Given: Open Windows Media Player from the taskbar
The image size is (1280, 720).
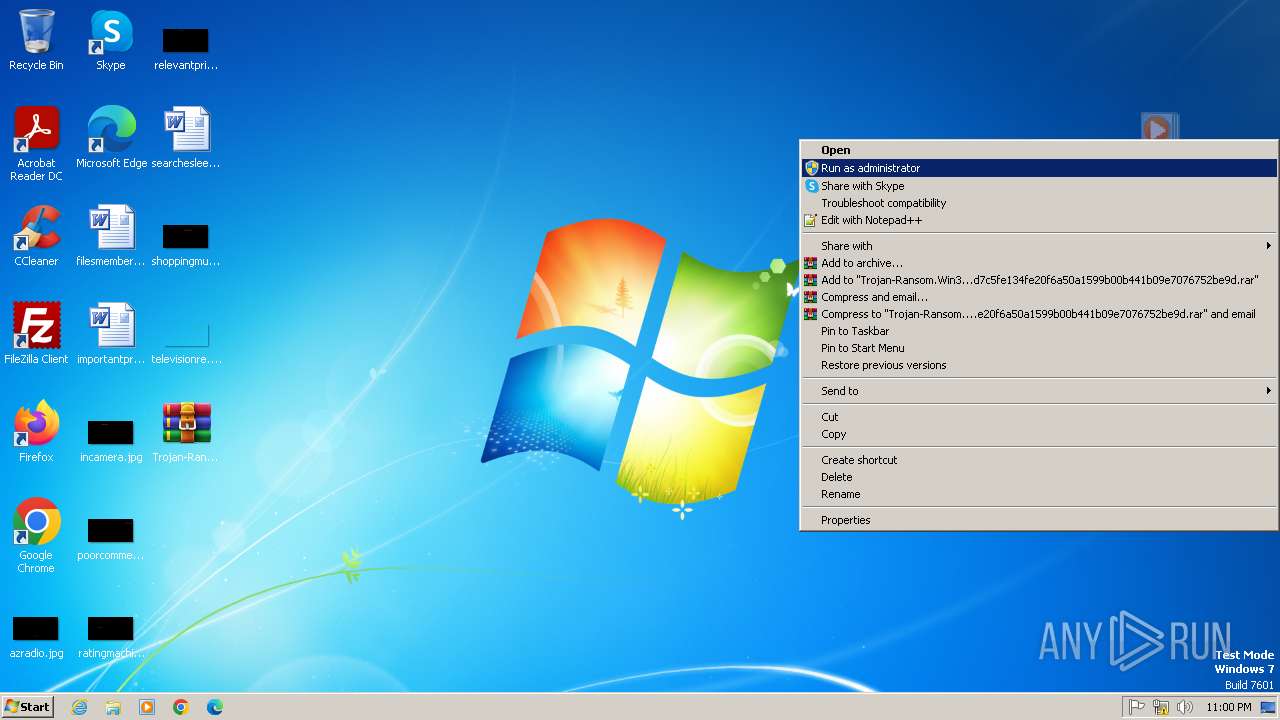Looking at the screenshot, I should [147, 707].
